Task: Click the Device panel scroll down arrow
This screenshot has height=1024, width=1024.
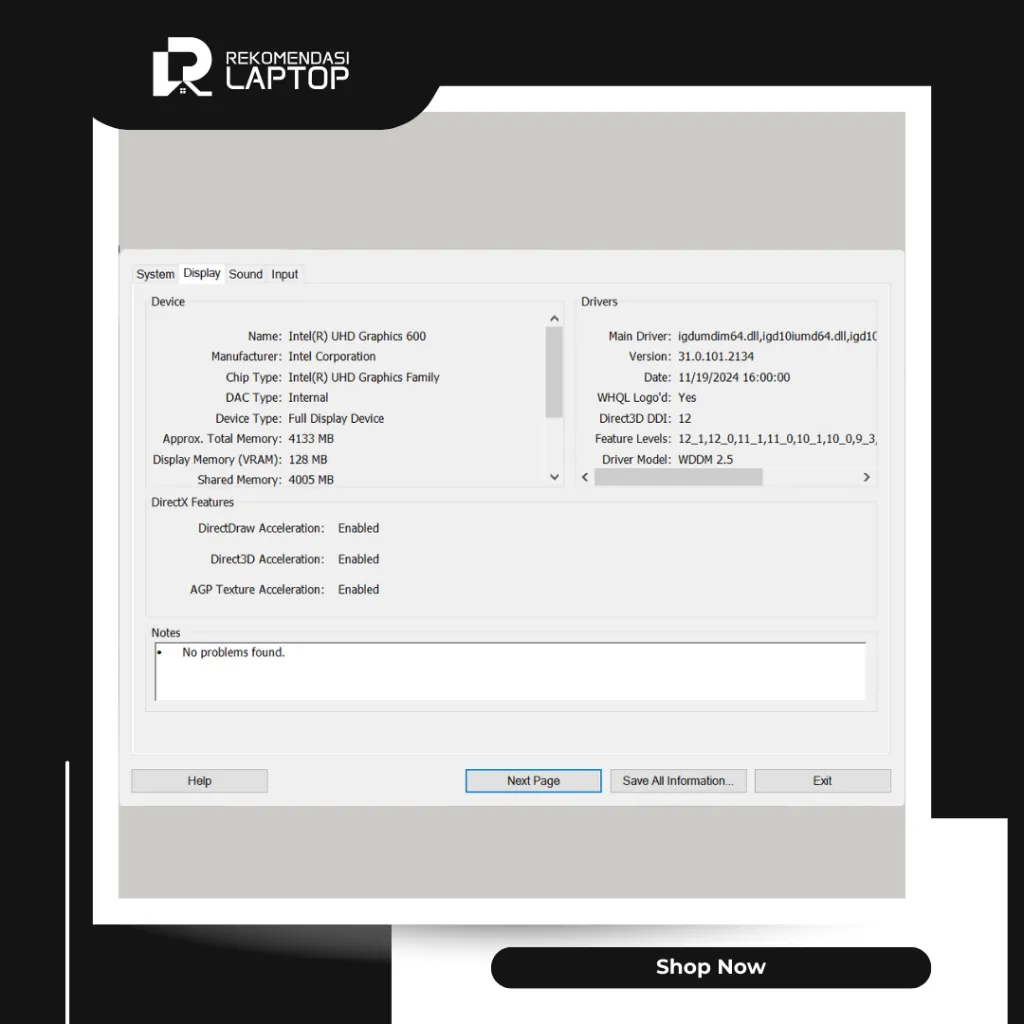Action: (554, 477)
